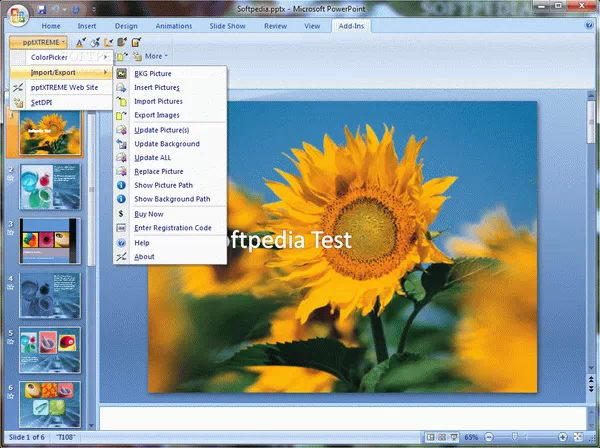Save the presentation with floppy icon
The image size is (600, 448).
41,9
